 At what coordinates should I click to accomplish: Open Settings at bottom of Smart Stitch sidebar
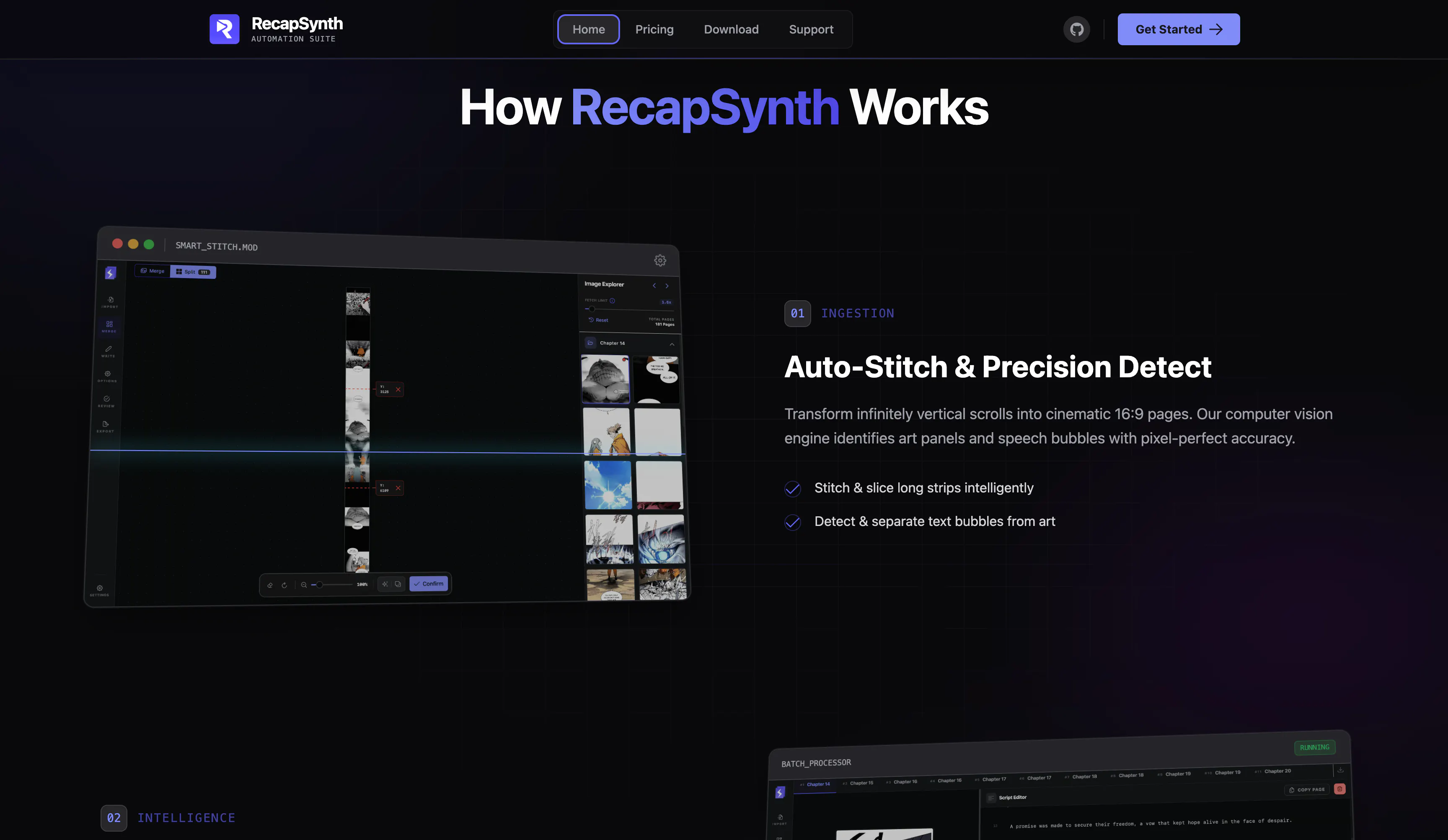point(99,591)
